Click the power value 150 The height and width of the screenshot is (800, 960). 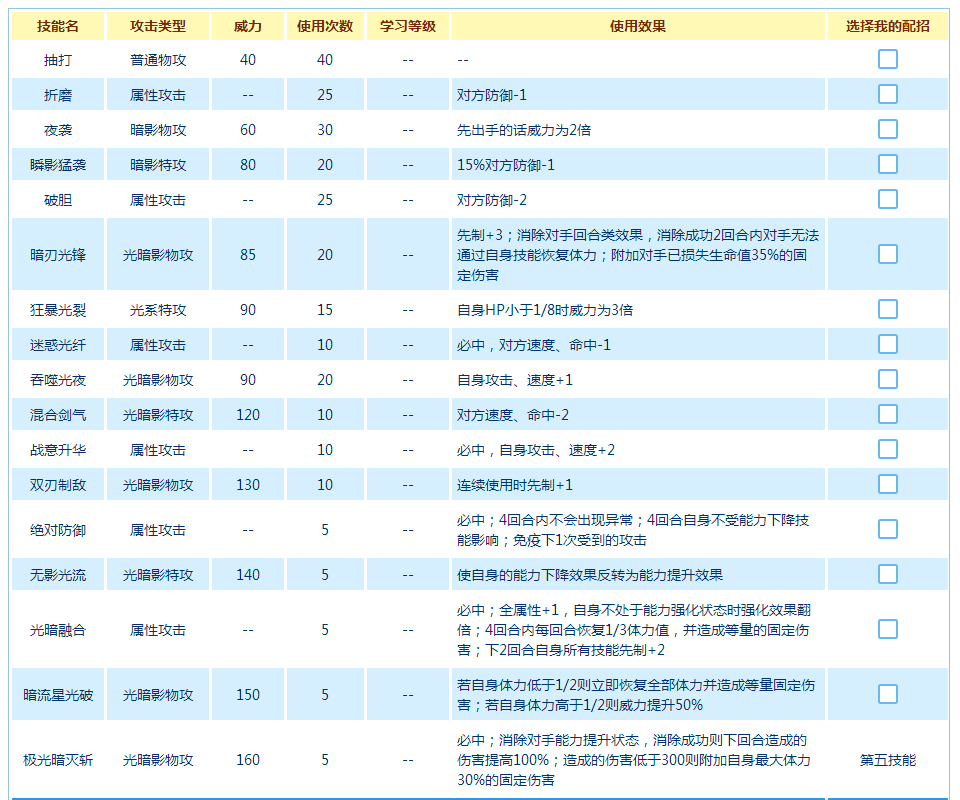pyautogui.click(x=247, y=695)
